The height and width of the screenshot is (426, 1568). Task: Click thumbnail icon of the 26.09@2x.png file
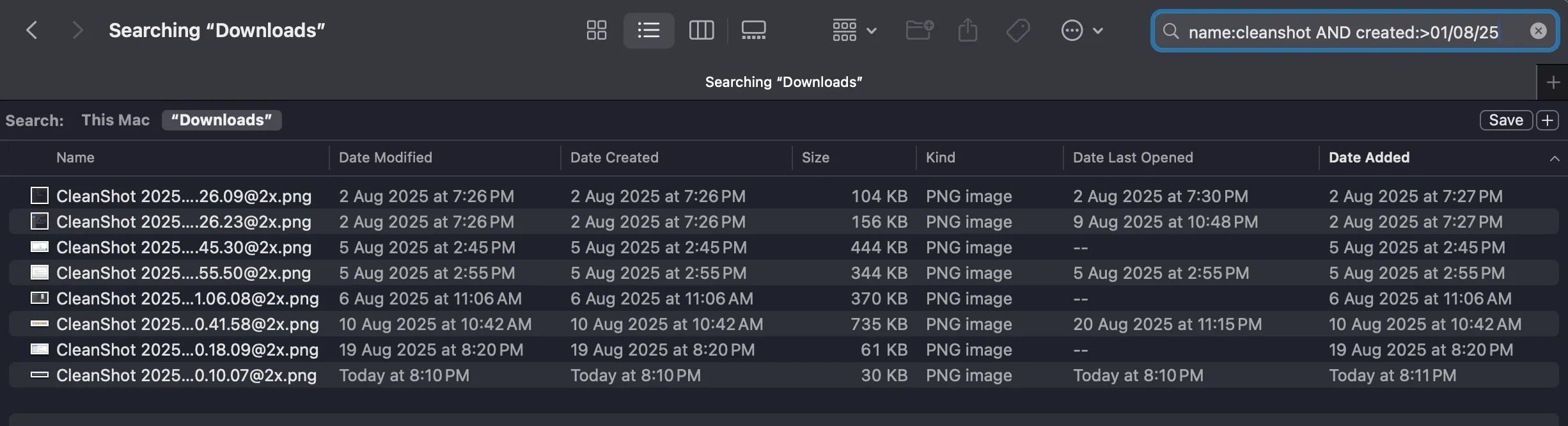pos(40,196)
